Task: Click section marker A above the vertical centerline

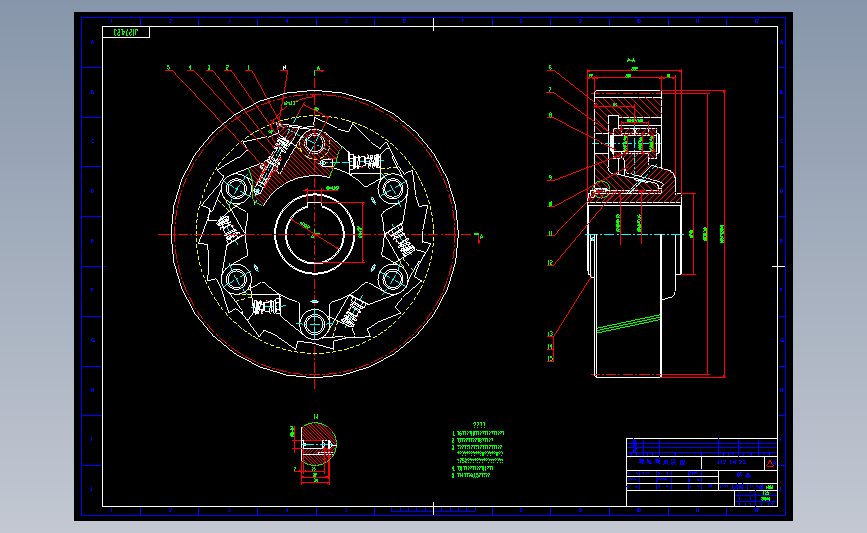Action: (318, 69)
